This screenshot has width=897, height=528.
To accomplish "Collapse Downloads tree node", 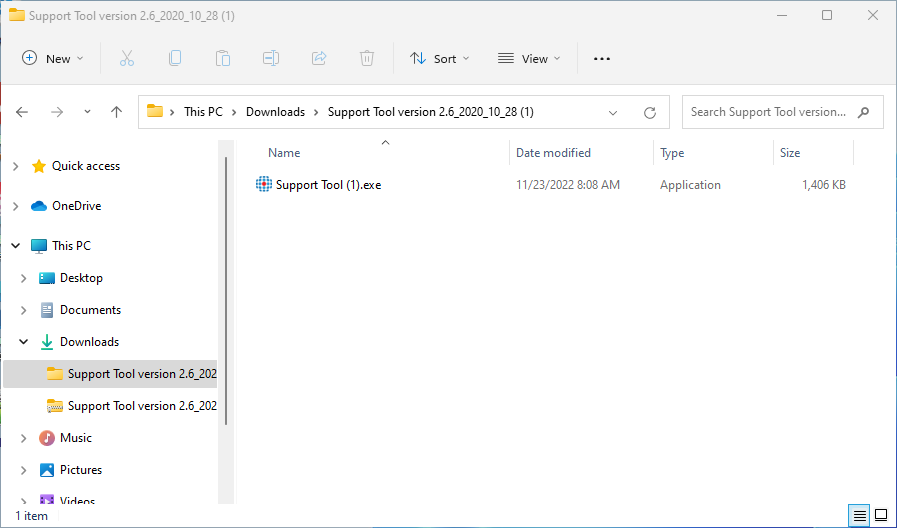I will coord(23,342).
